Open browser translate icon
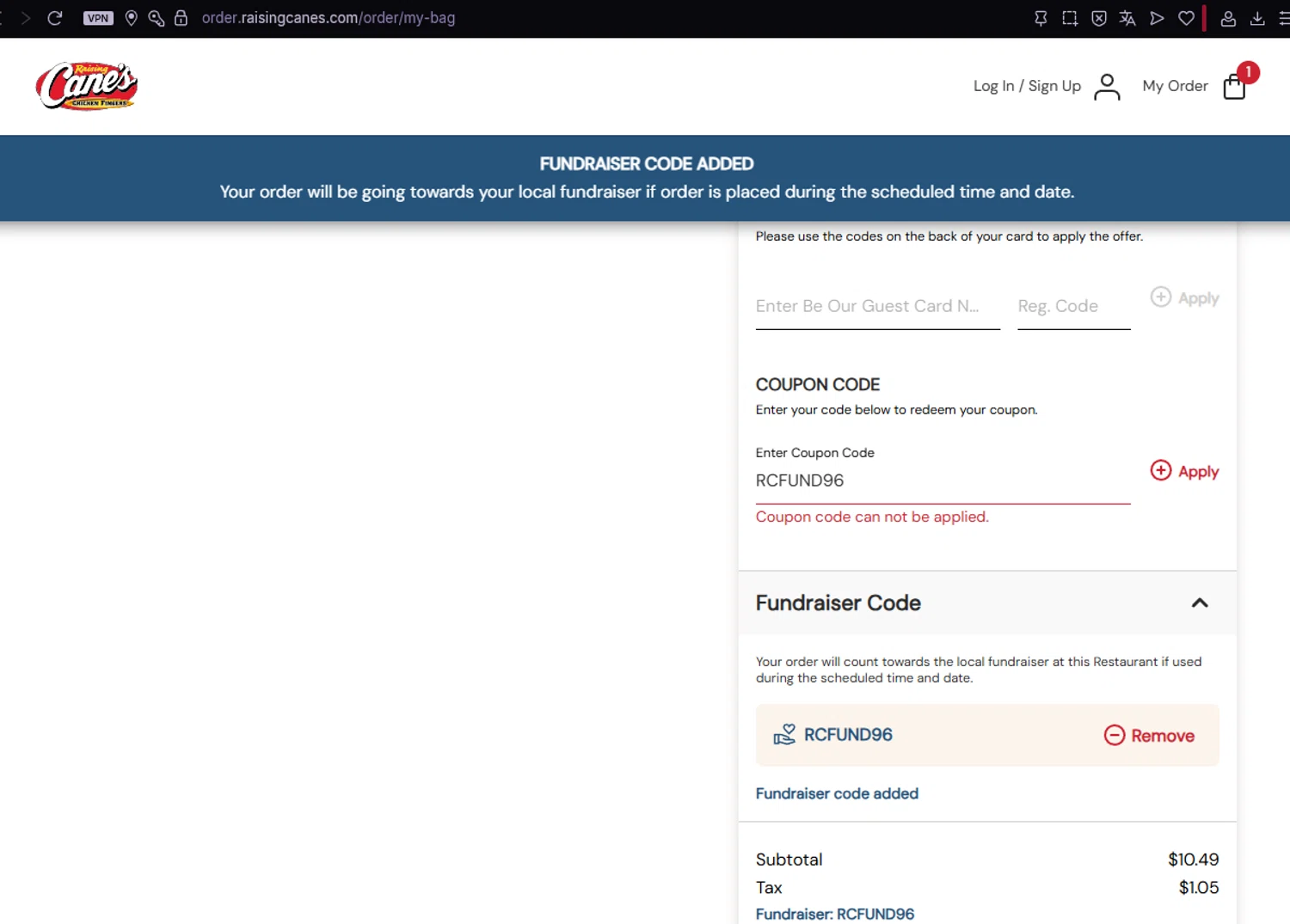Screen dimensions: 1290x924 pyautogui.click(x=1127, y=18)
